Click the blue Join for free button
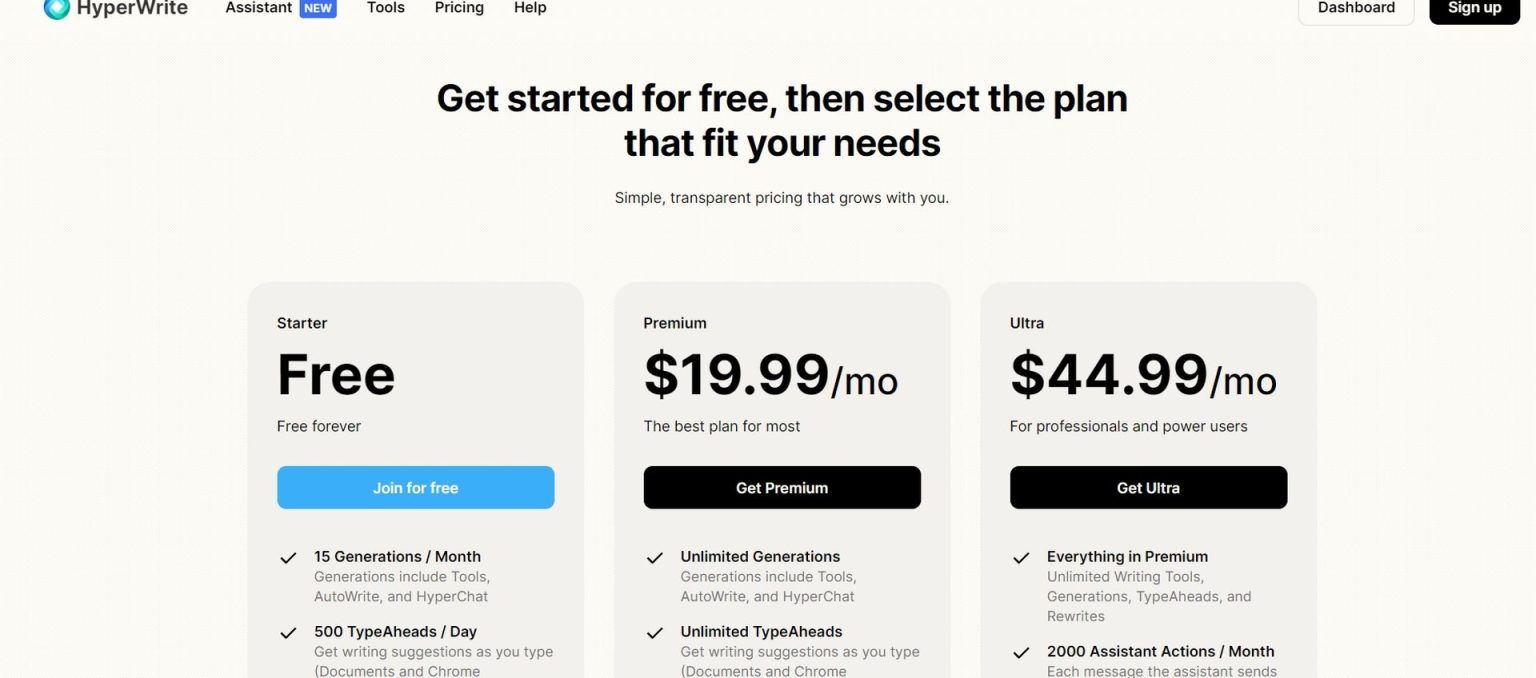Screen dimensions: 1536x678 pyautogui.click(x=415, y=488)
